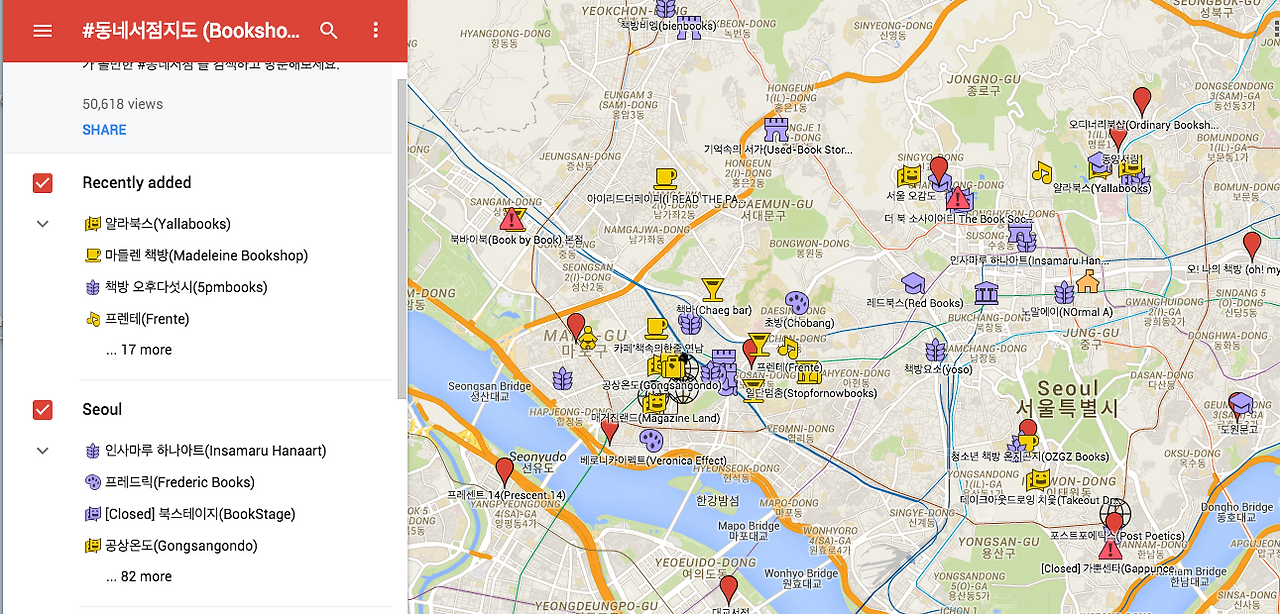The image size is (1280, 614).
Task: Click the music note marker left of Yallabooks
Action: tap(1043, 172)
